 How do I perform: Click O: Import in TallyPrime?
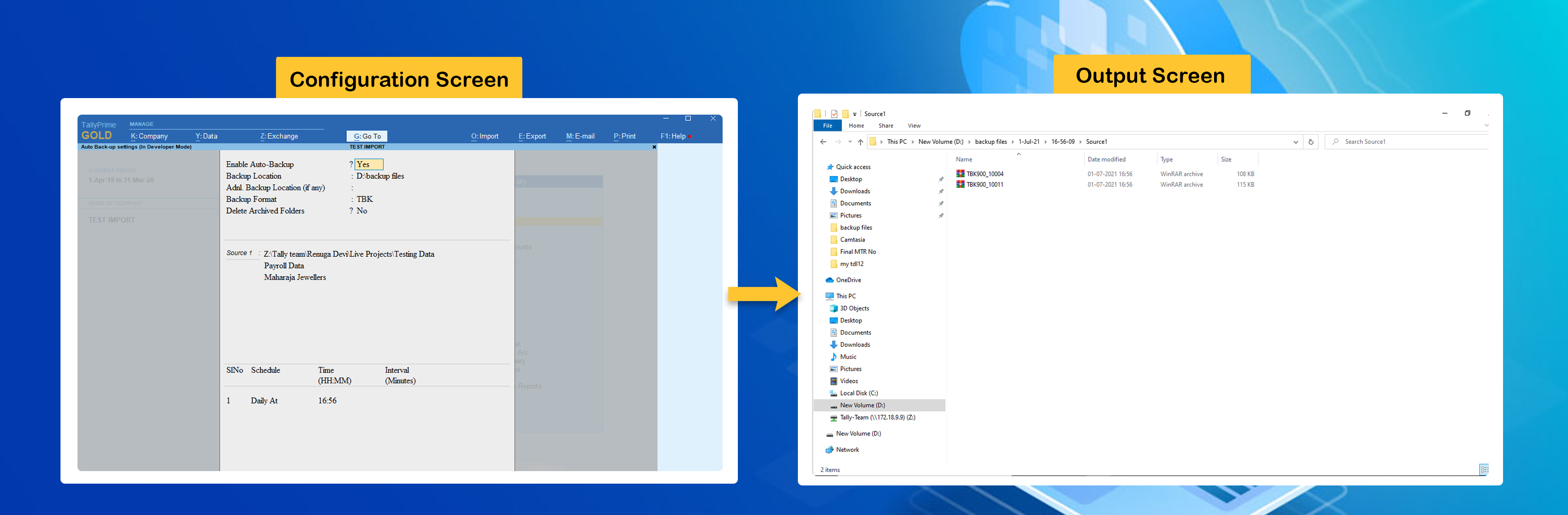coord(485,136)
